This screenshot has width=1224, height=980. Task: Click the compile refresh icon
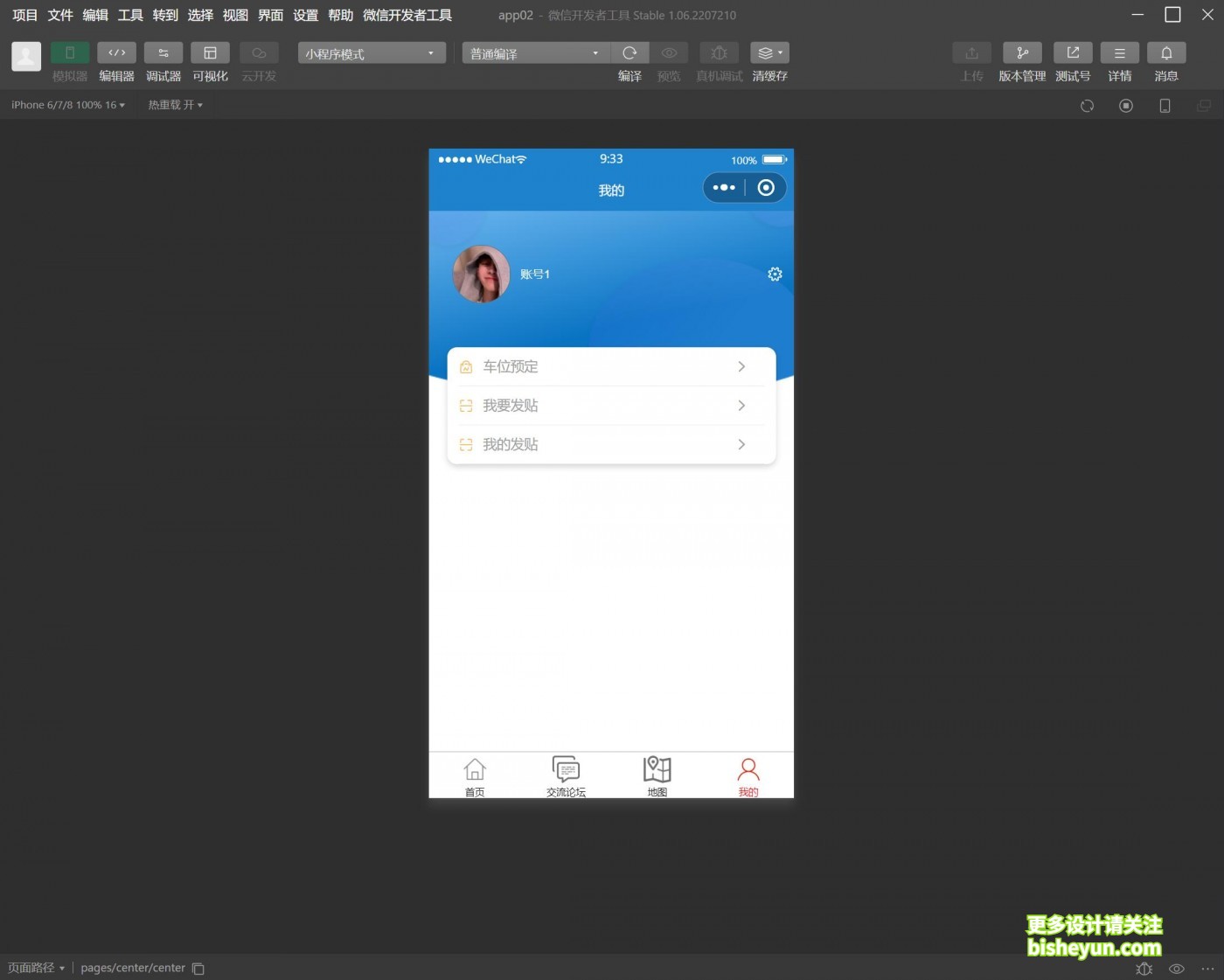point(629,53)
